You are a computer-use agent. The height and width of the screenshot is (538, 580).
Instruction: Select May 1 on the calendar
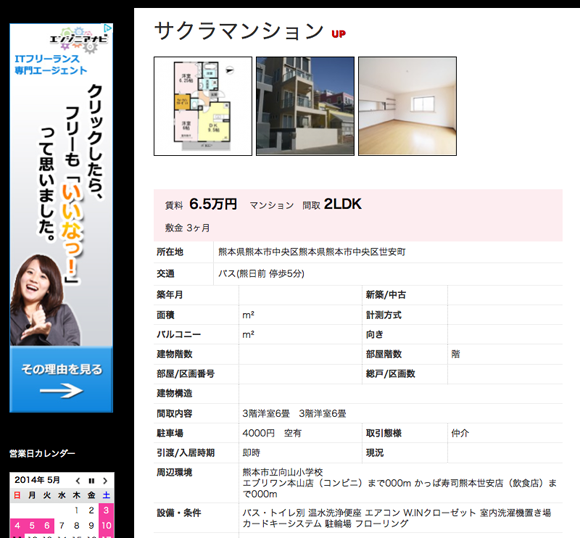77,510
